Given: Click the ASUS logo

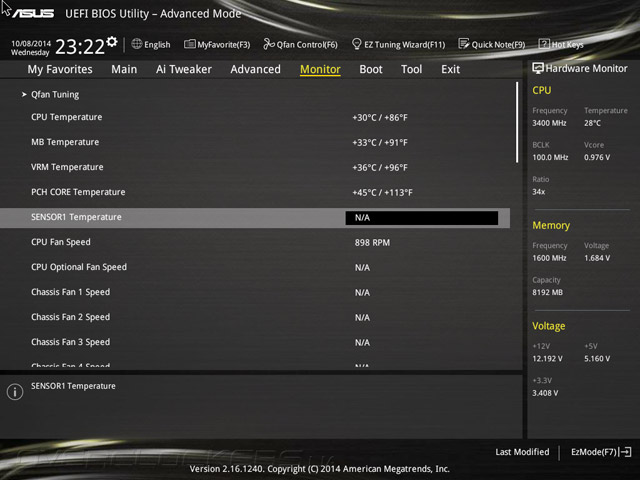Looking at the screenshot, I should point(33,13).
